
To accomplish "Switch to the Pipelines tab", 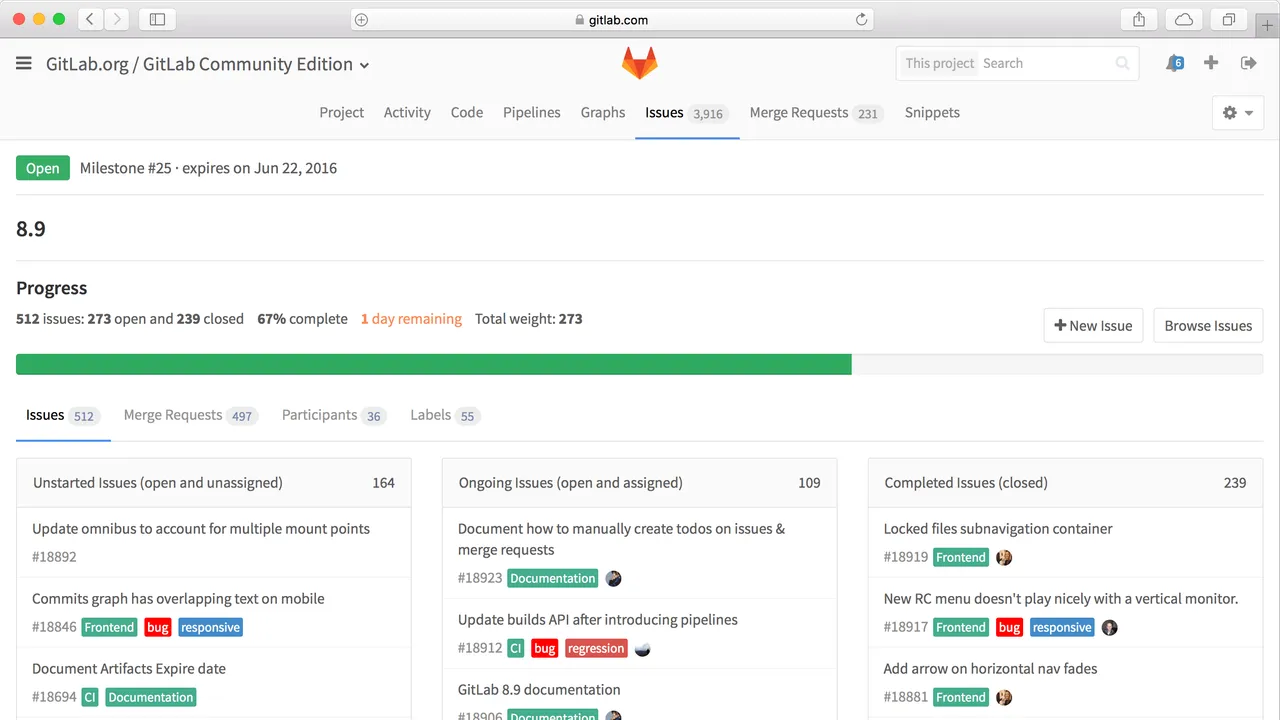I will (531, 112).
